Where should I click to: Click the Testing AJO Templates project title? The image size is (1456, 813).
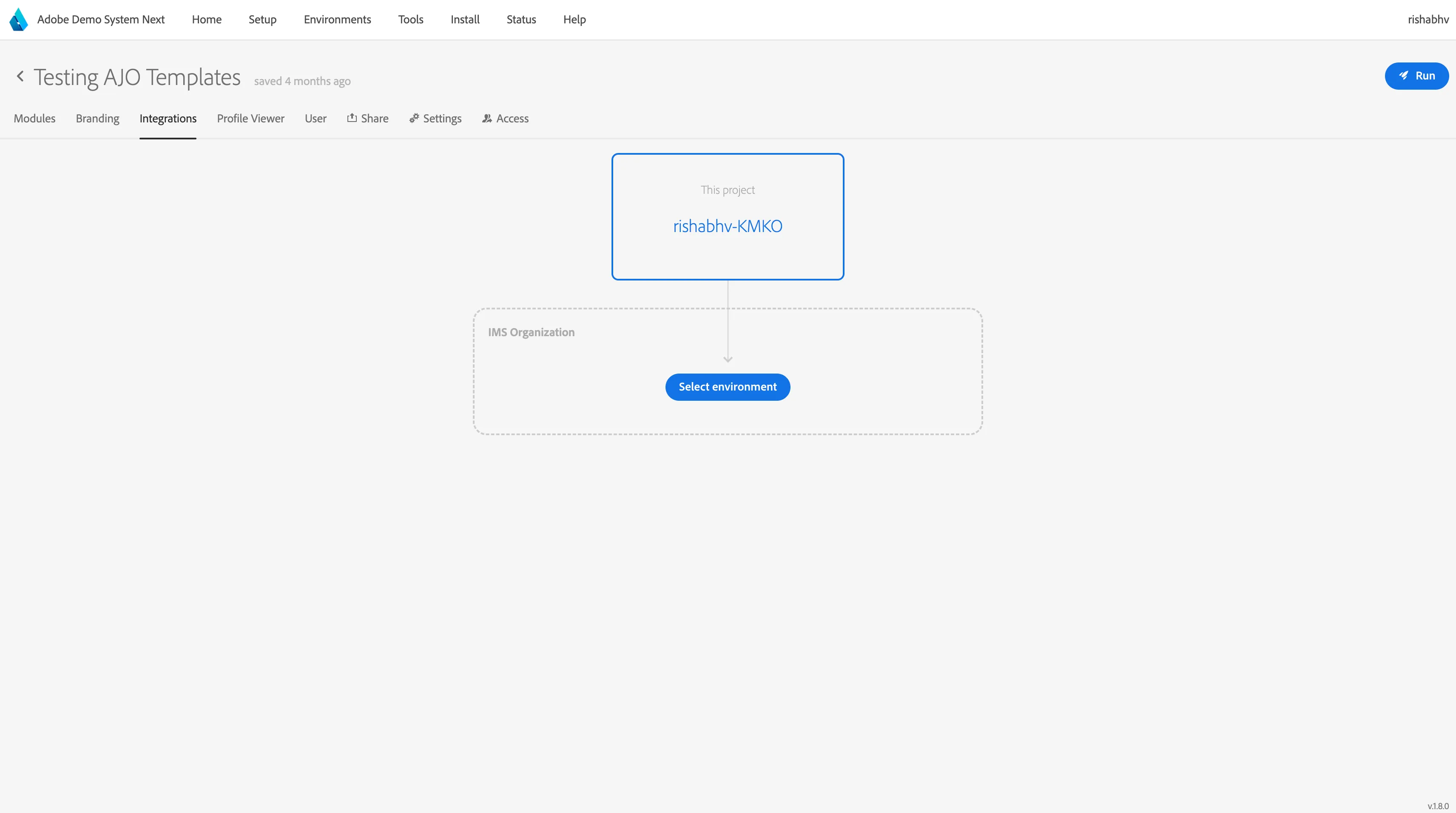point(137,77)
